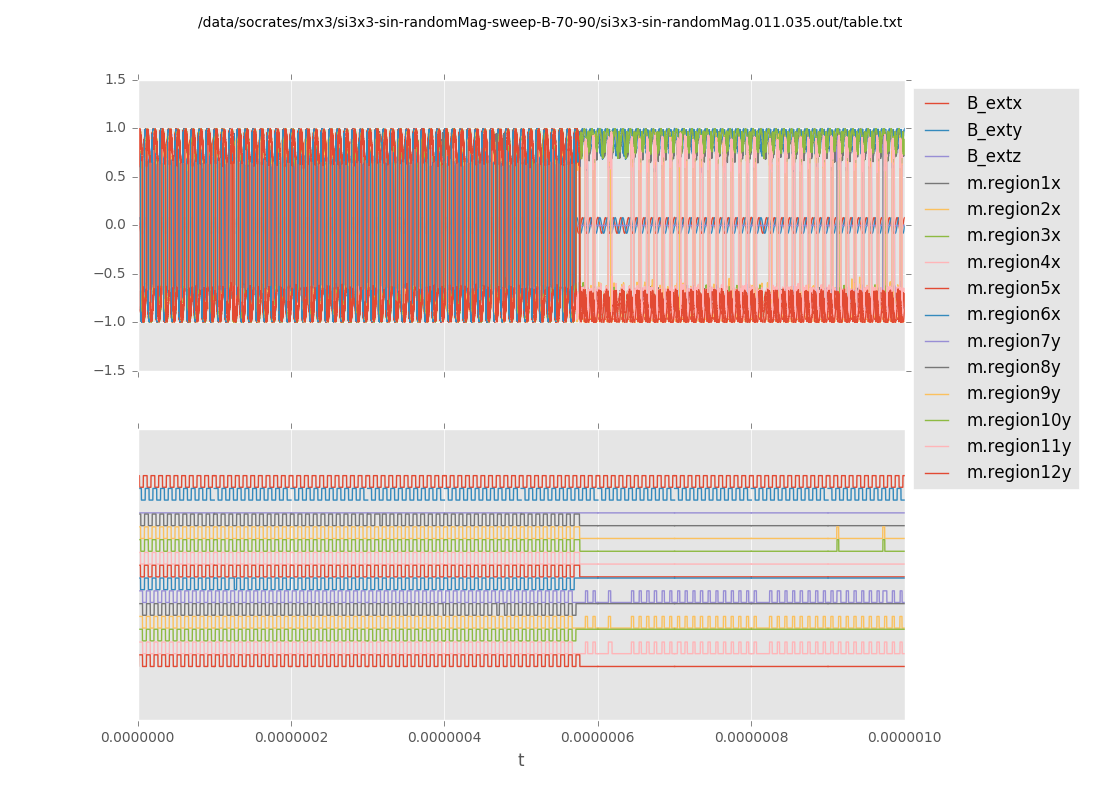Select the m.region9y legend entry
1100x800 pixels.
(x=1013, y=394)
